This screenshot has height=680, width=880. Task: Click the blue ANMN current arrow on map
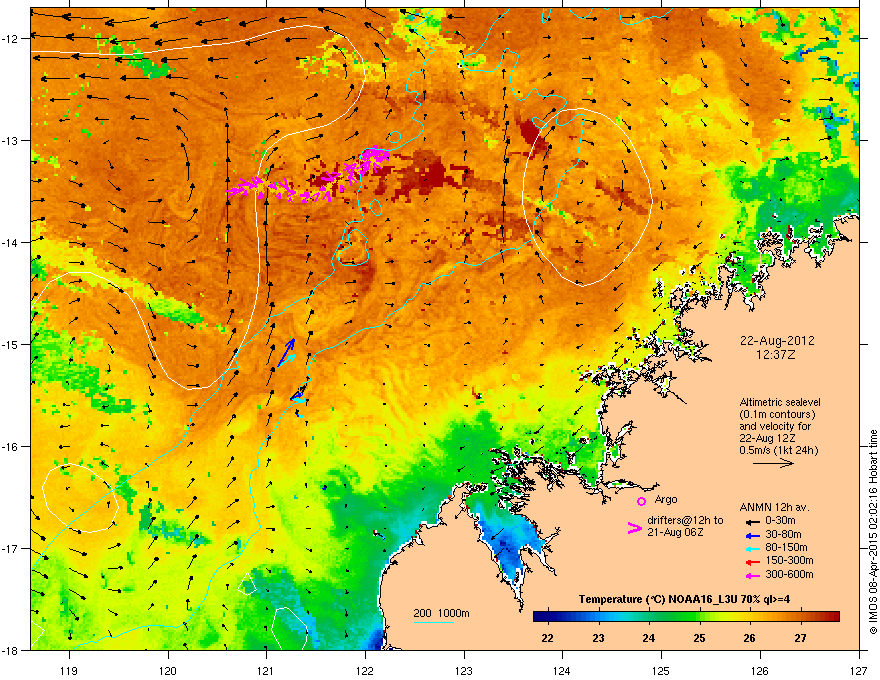coord(286,352)
